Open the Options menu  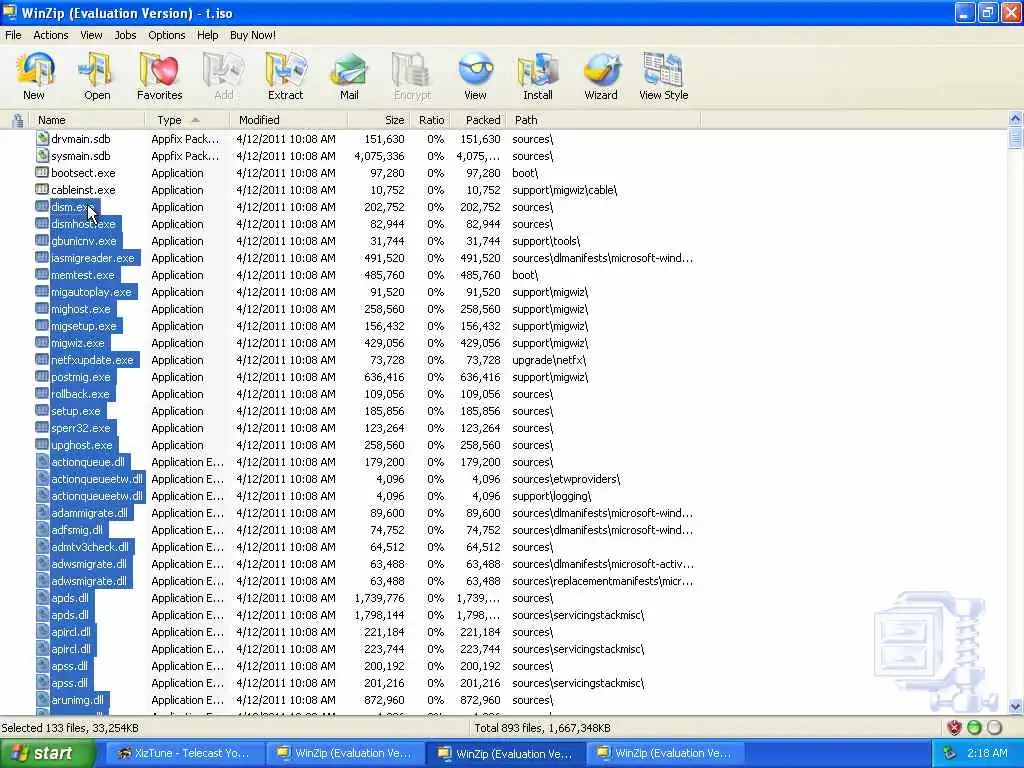point(167,35)
